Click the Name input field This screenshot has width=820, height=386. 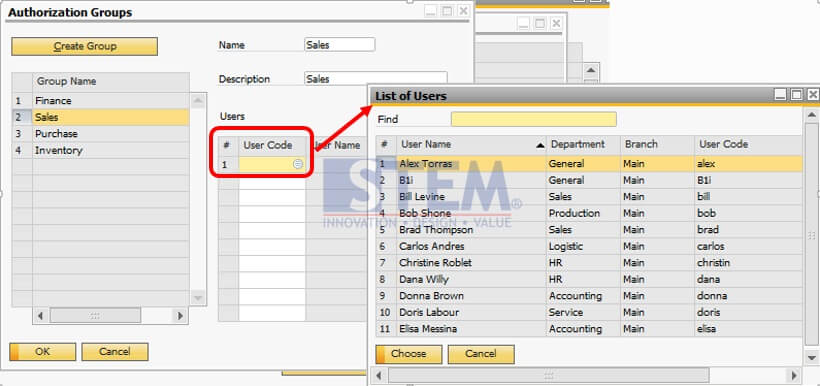(339, 45)
